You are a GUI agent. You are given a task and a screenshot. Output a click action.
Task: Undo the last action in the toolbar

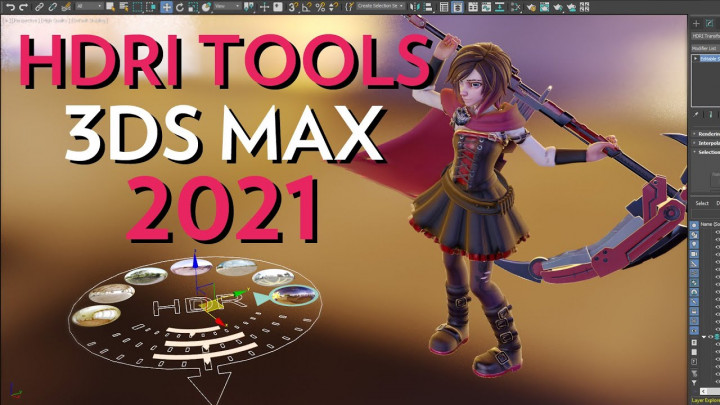point(10,7)
